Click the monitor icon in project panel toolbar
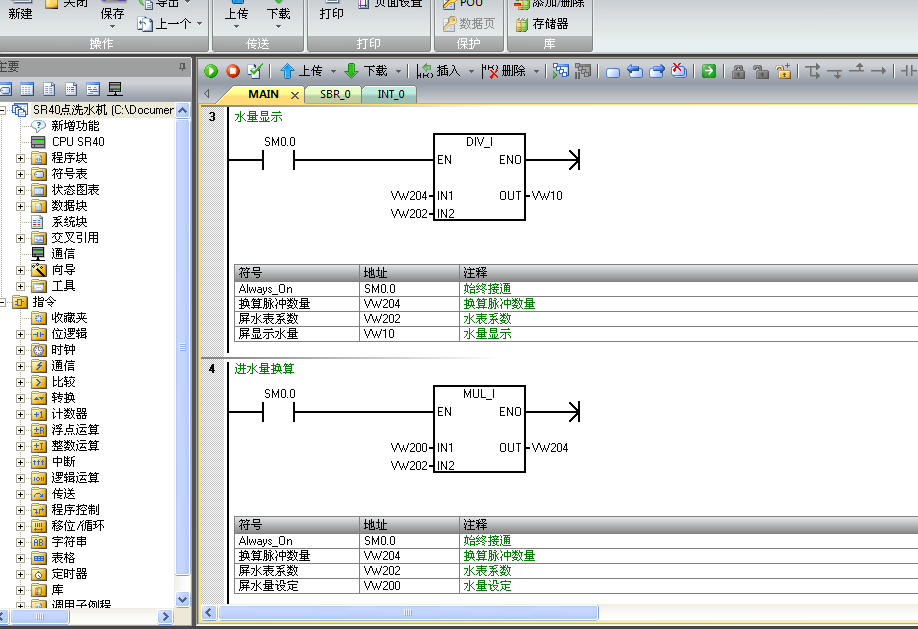 pos(115,89)
